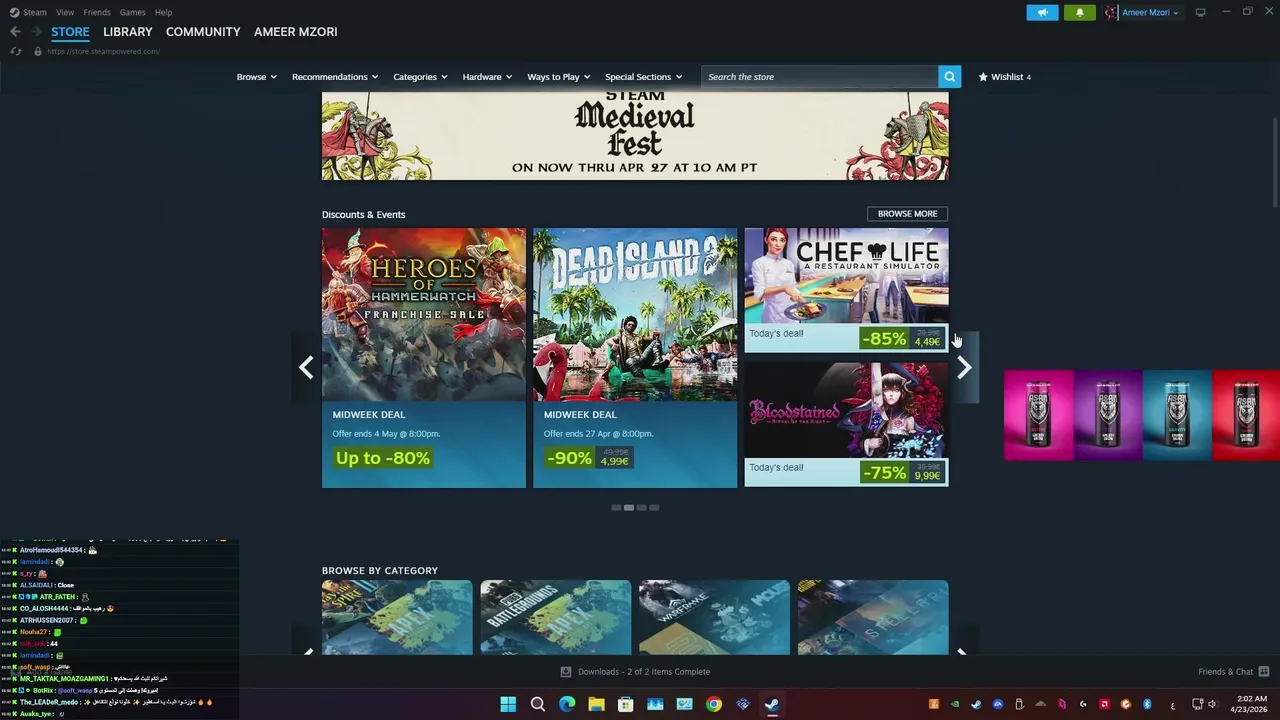Expand the Special Sections dropdown
Image resolution: width=1280 pixels, height=720 pixels.
pyautogui.click(x=643, y=76)
